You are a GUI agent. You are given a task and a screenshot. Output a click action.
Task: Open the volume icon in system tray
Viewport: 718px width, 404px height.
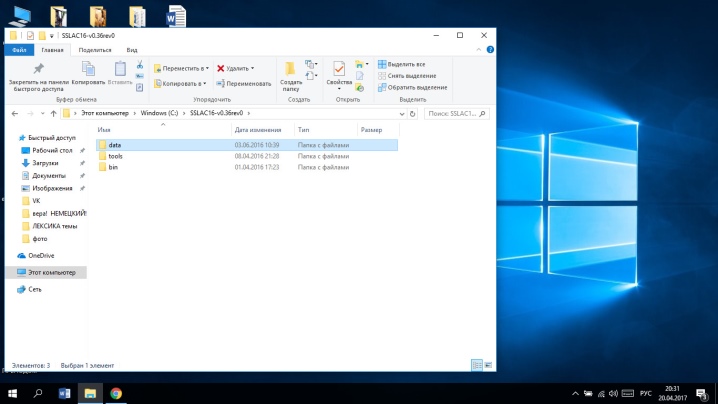tap(614, 393)
